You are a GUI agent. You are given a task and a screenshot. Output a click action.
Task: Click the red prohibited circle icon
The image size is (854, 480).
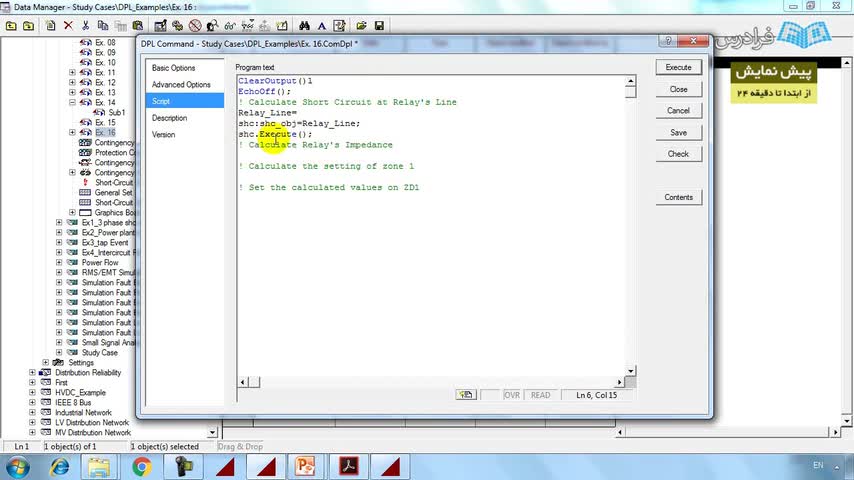[195, 26]
